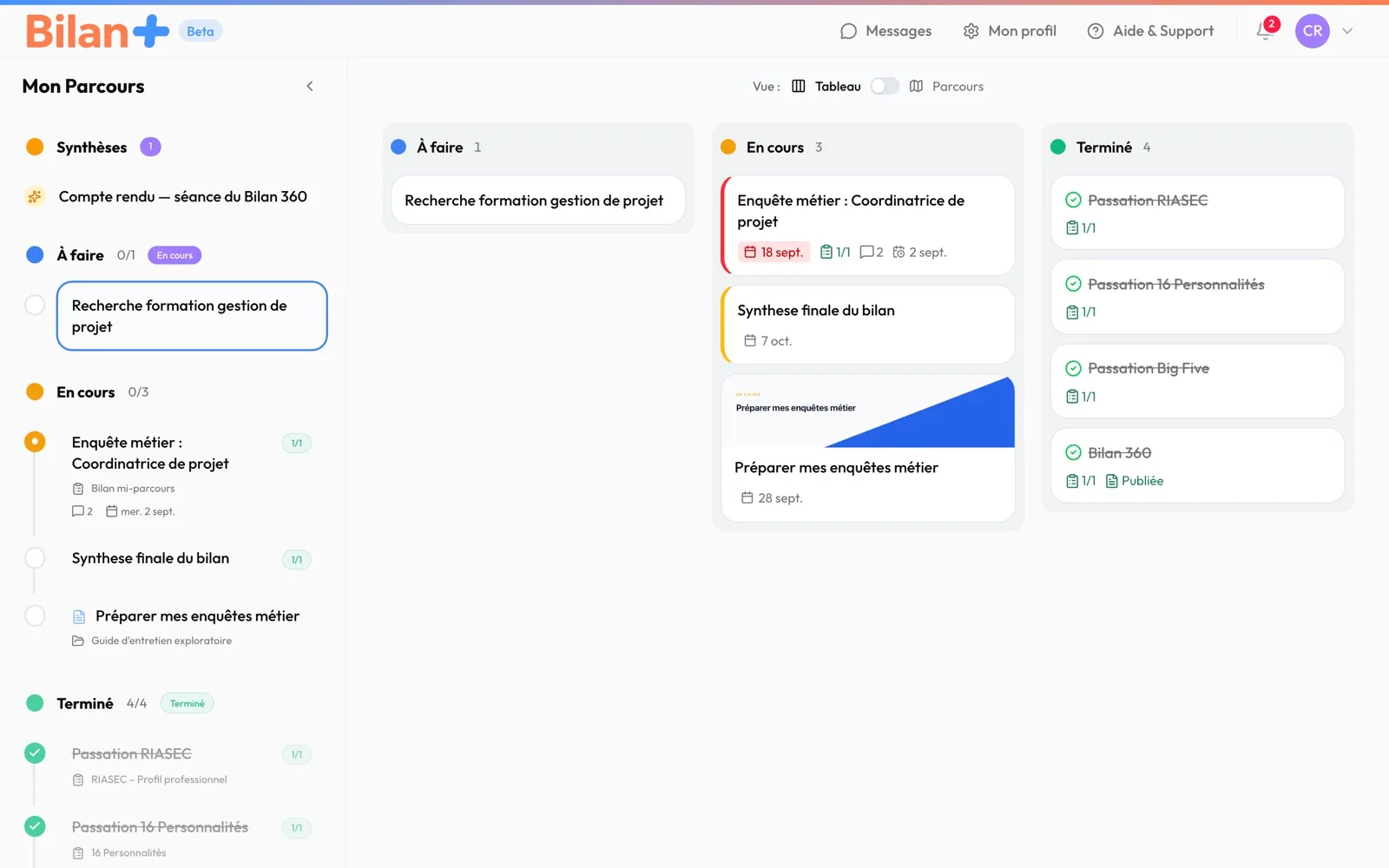
Task: Collapse the À faire section in sidebar
Action: [x=81, y=255]
